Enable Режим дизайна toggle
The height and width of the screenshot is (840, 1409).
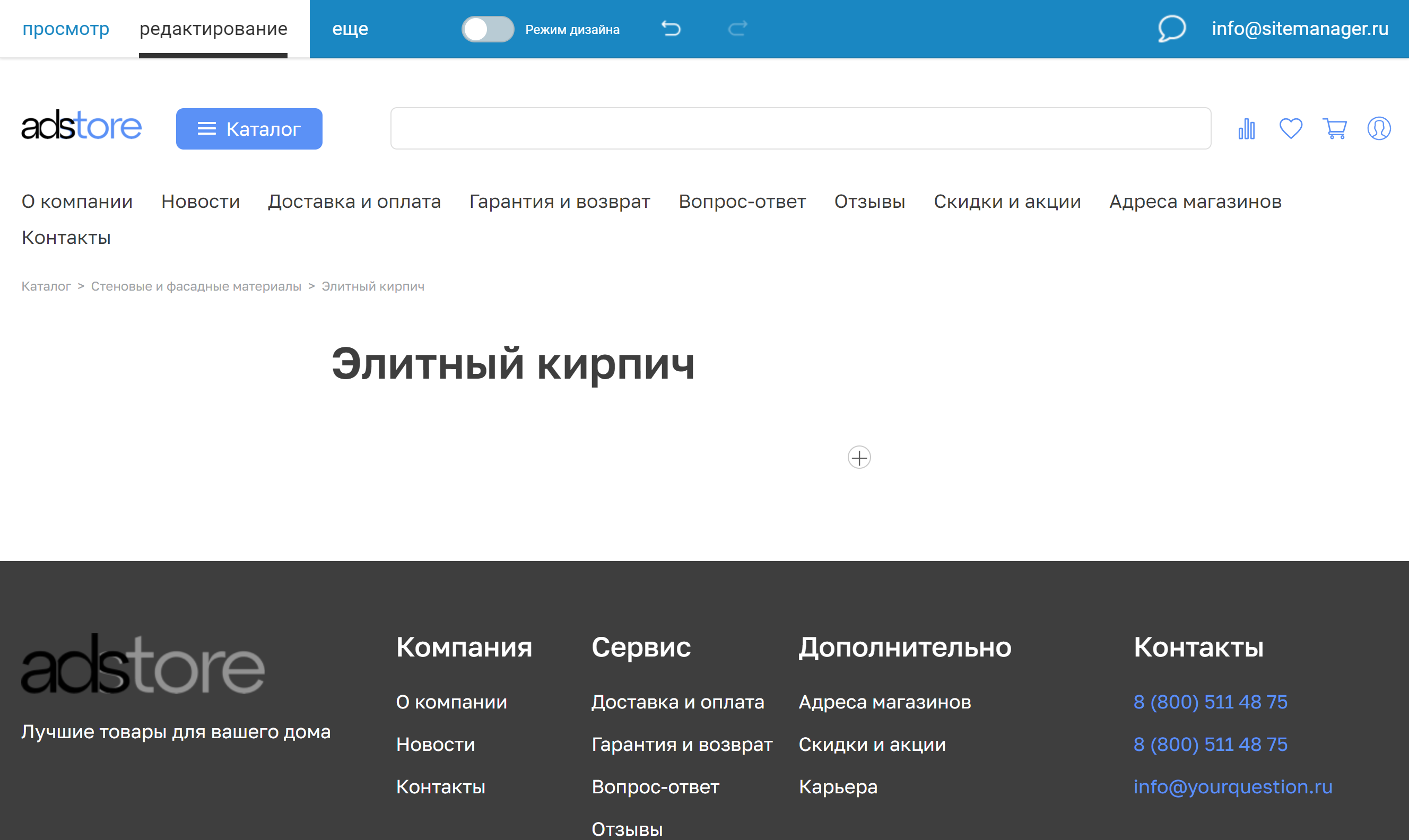[488, 29]
